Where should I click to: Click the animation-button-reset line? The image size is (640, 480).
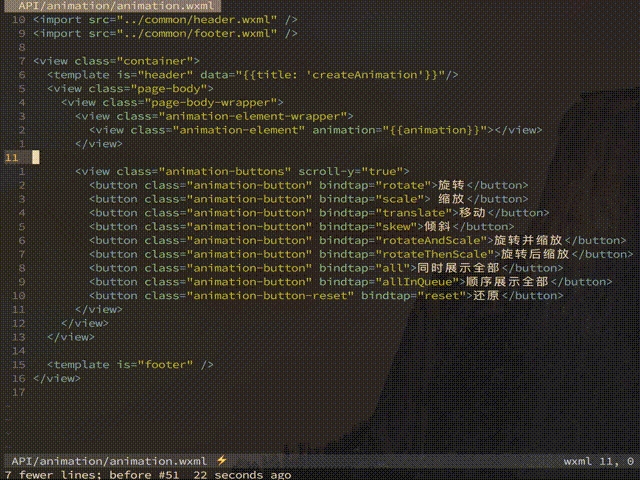tap(326, 296)
